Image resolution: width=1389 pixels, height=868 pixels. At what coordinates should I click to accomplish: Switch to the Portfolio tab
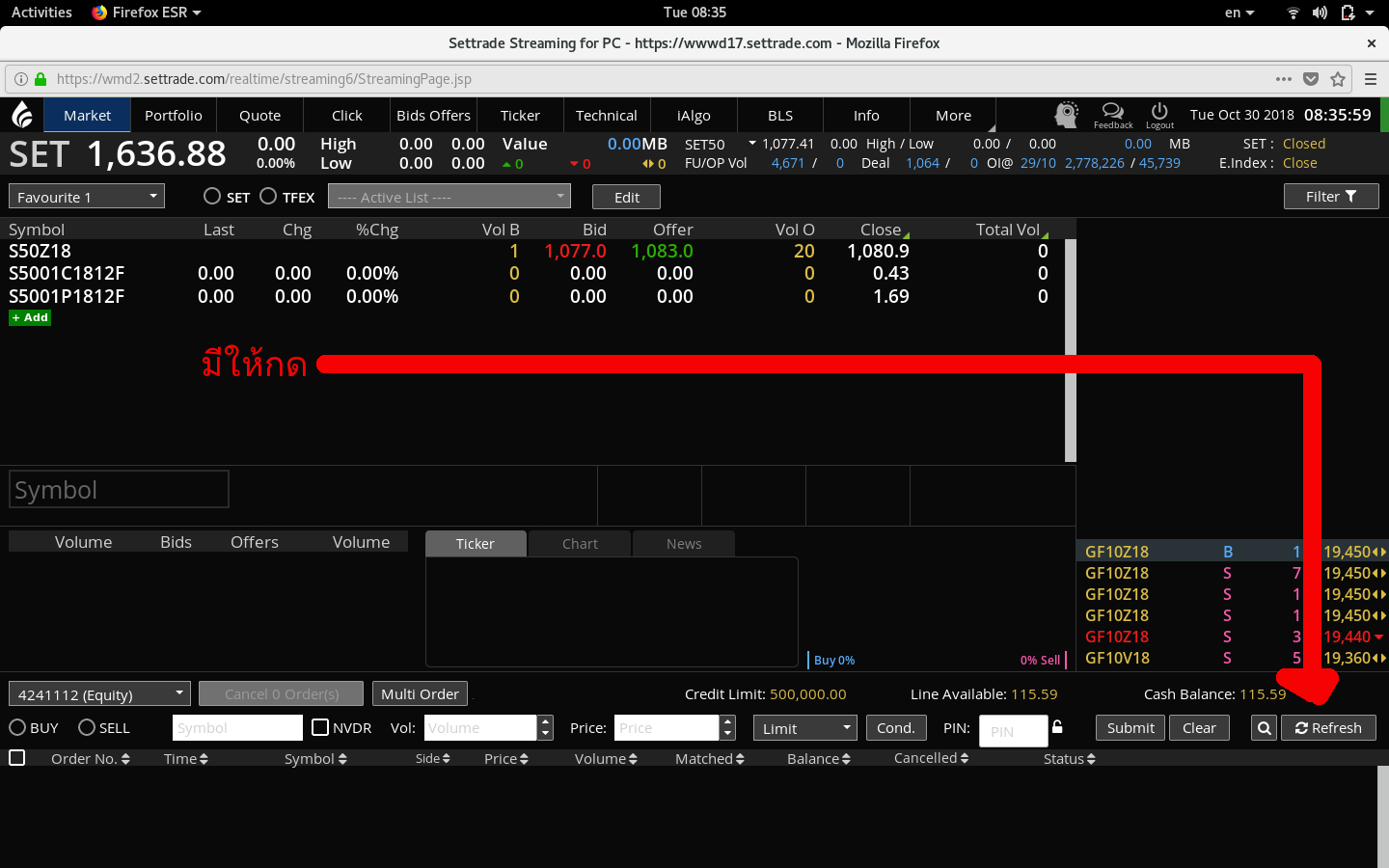[x=174, y=115]
